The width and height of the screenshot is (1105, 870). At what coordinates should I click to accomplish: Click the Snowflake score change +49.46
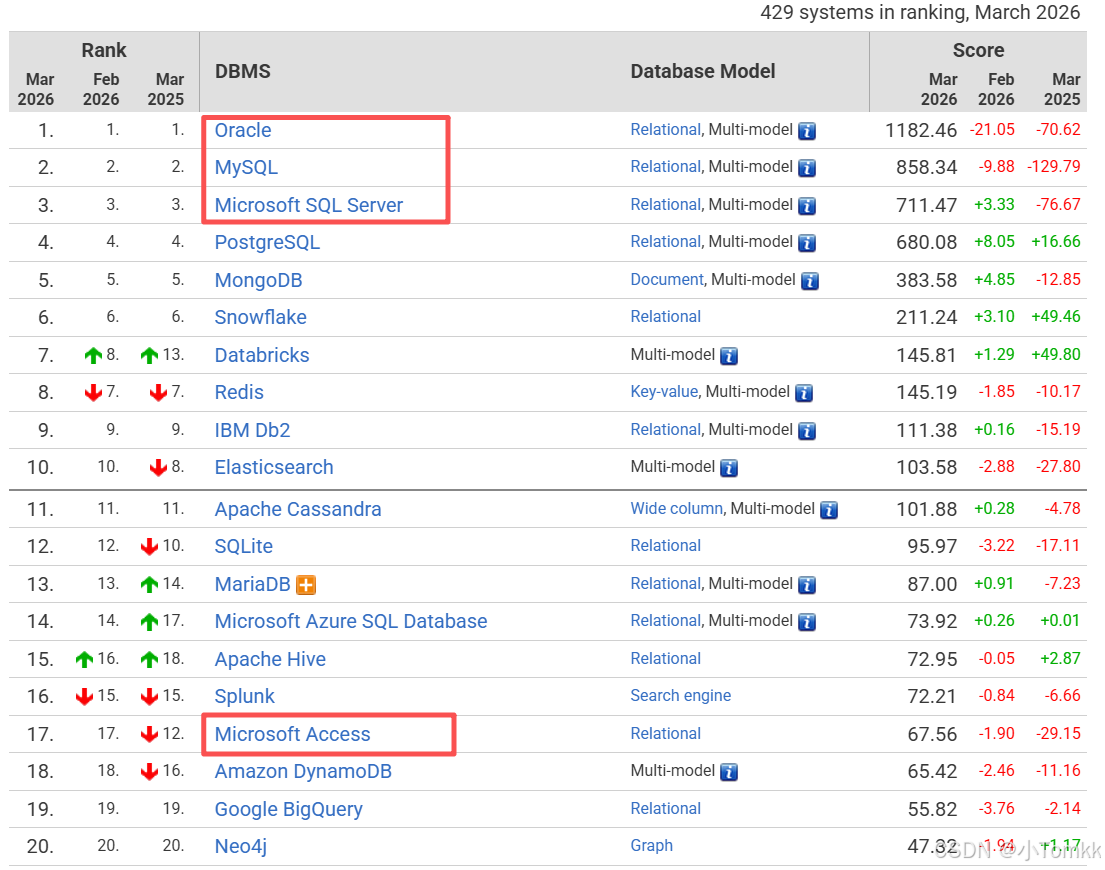pyautogui.click(x=1056, y=317)
